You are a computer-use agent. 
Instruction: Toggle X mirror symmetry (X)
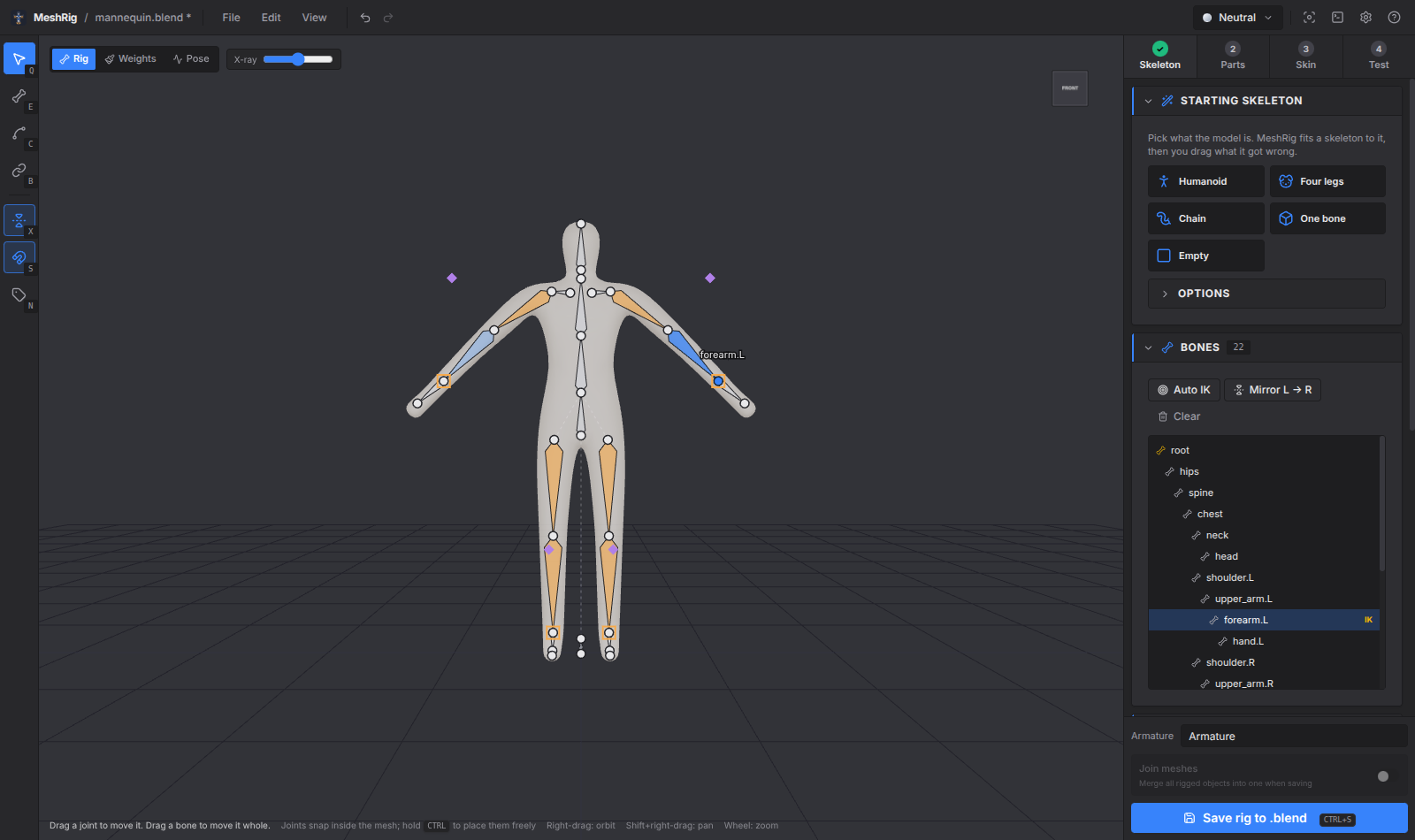(19, 220)
